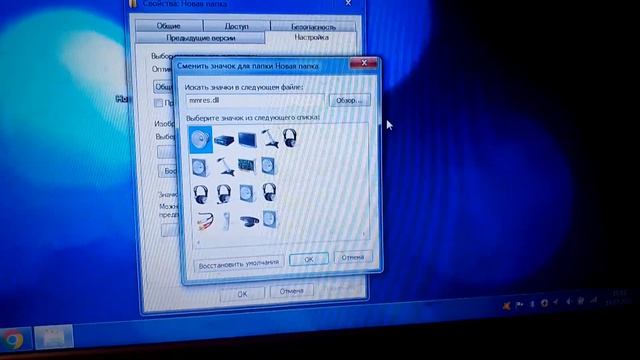Choose headphones icon left of the headset with microphone
The width and height of the screenshot is (640, 360).
200,194
